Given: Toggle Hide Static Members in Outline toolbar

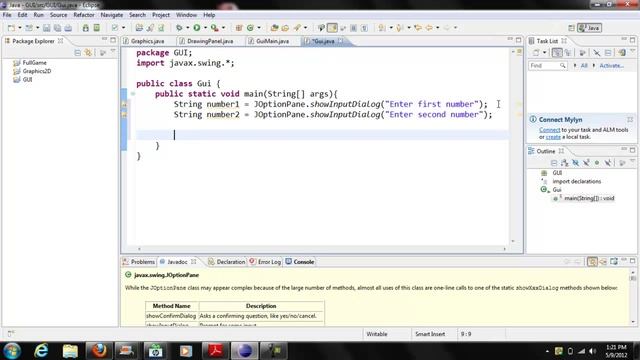Looking at the screenshot, I should pyautogui.click(x=586, y=163).
